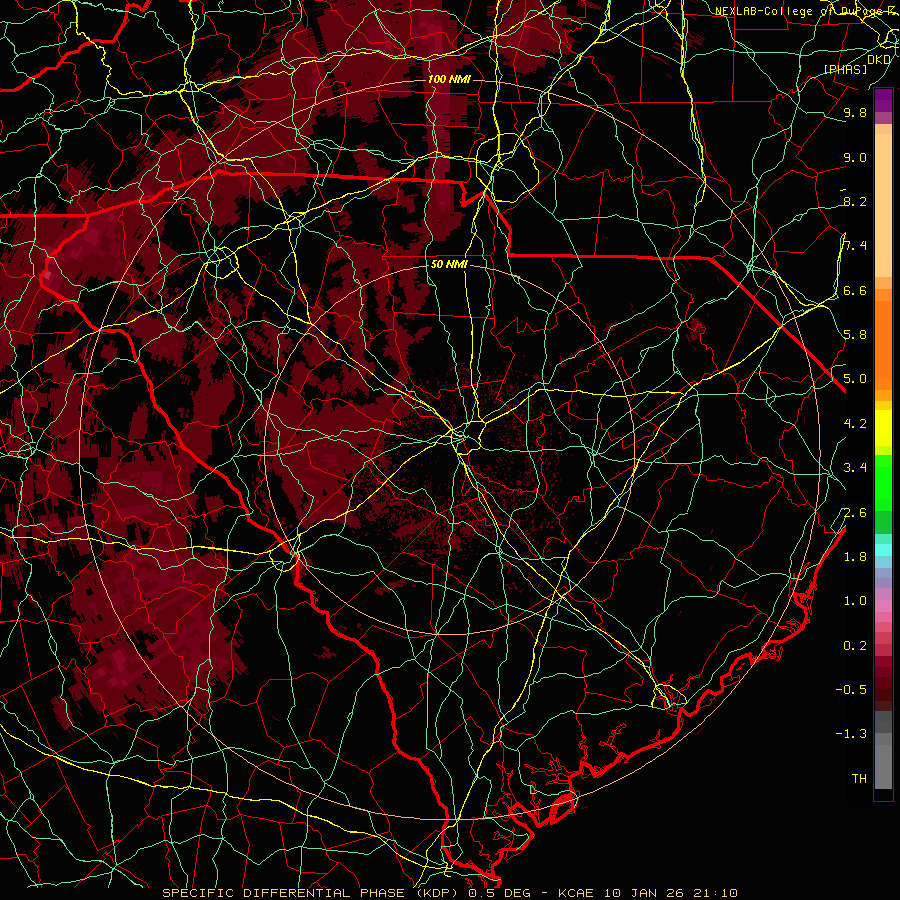Viewport: 900px width, 900px height.
Task: Click the 9.8 scale value
Action: (855, 112)
